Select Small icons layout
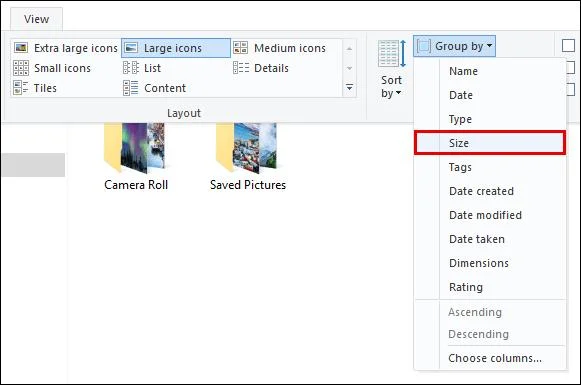The width and height of the screenshot is (581, 385). tap(52, 68)
